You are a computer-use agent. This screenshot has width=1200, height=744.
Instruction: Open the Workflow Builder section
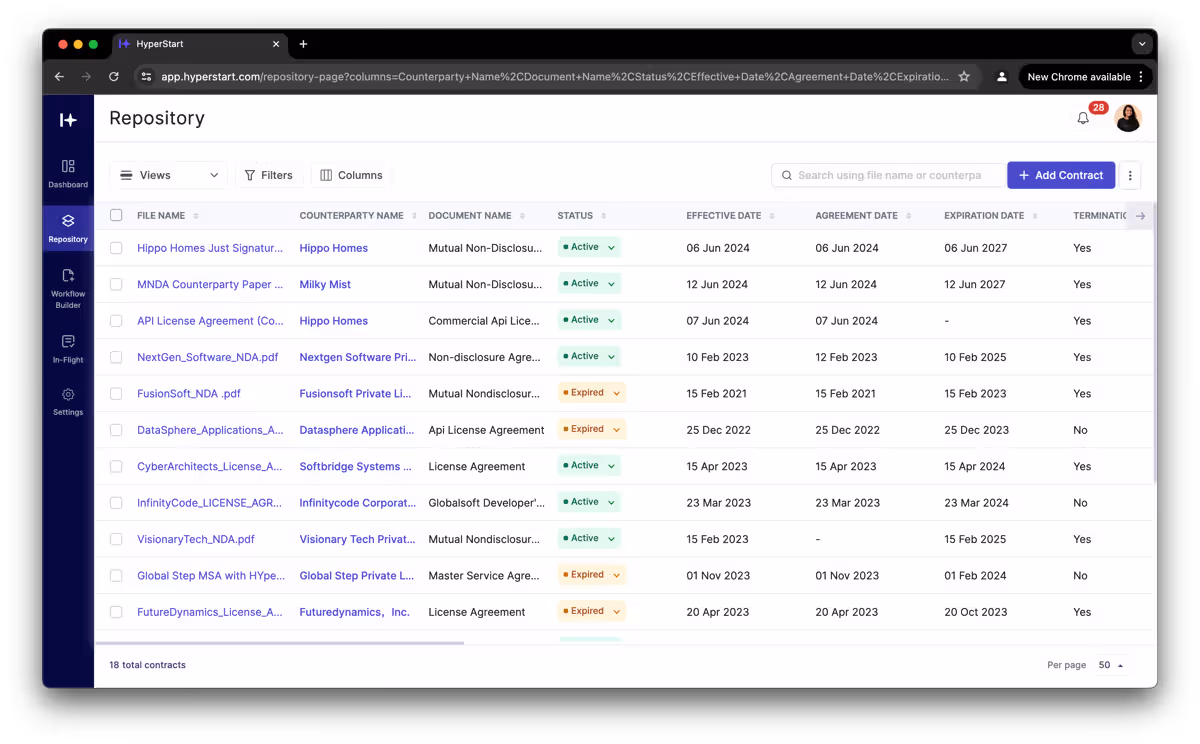click(67, 290)
